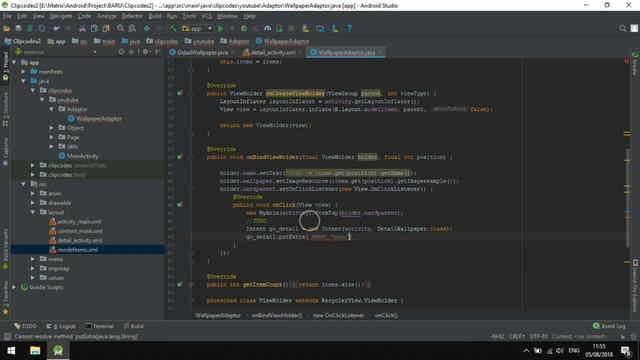Image resolution: width=640 pixels, height=360 pixels.
Task: Select MainActivity in project tree
Action: 78,156
